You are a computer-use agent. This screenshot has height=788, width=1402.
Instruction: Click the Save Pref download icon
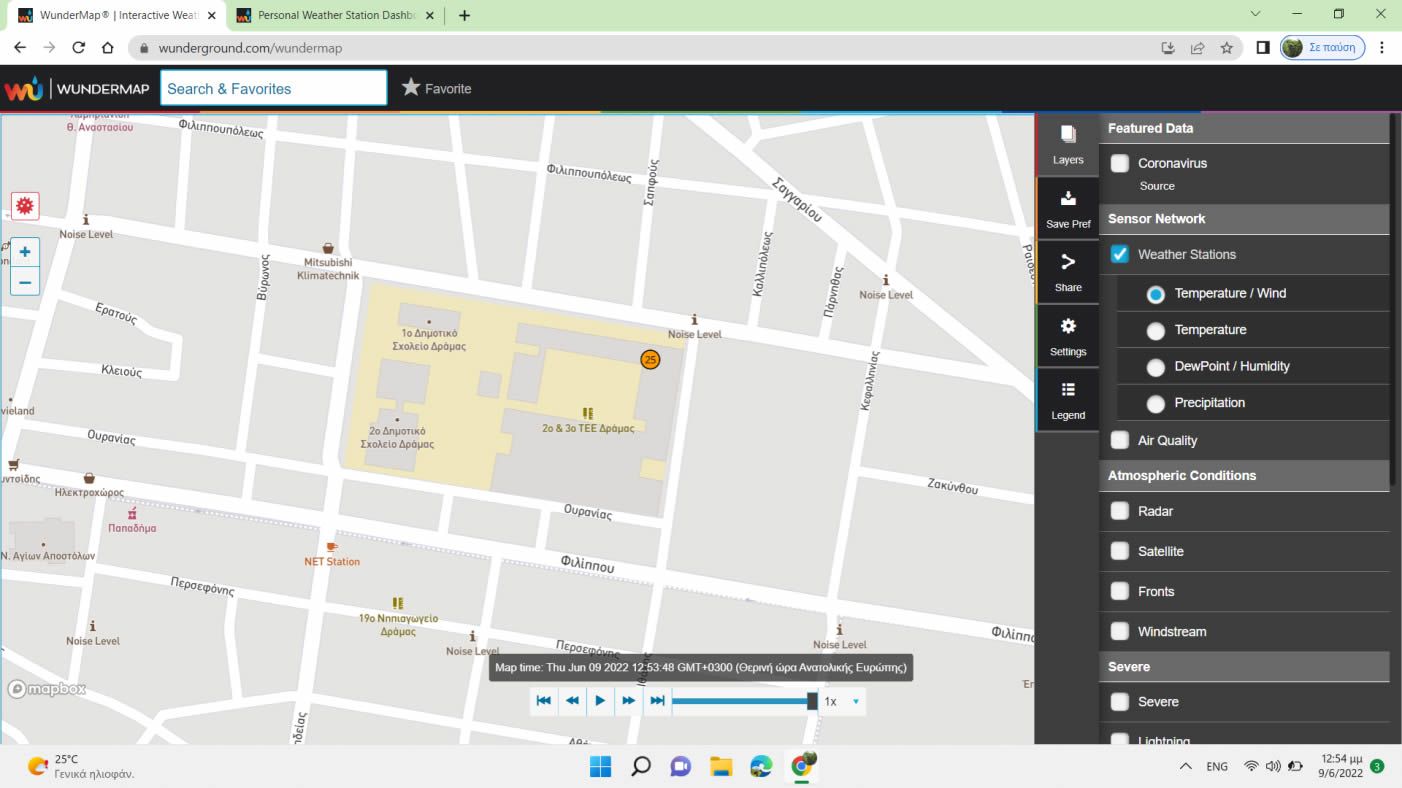pos(1067,209)
